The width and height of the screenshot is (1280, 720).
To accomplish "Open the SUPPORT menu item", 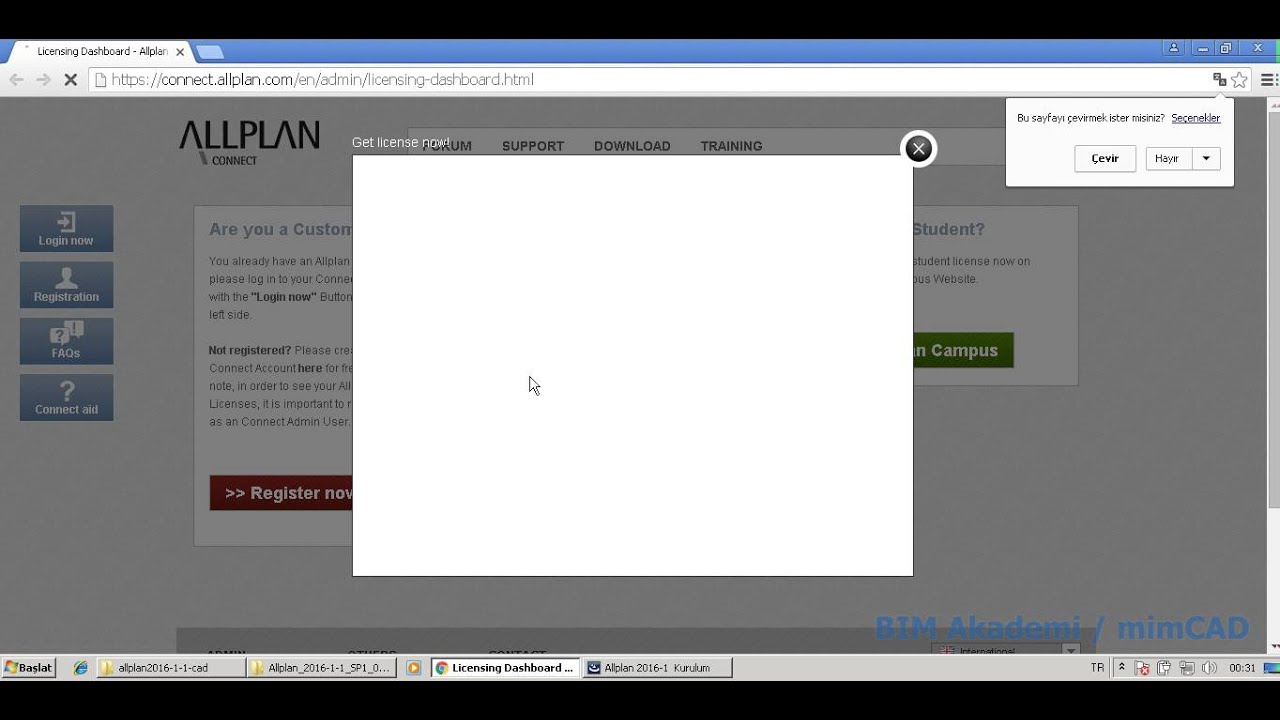I will point(533,146).
